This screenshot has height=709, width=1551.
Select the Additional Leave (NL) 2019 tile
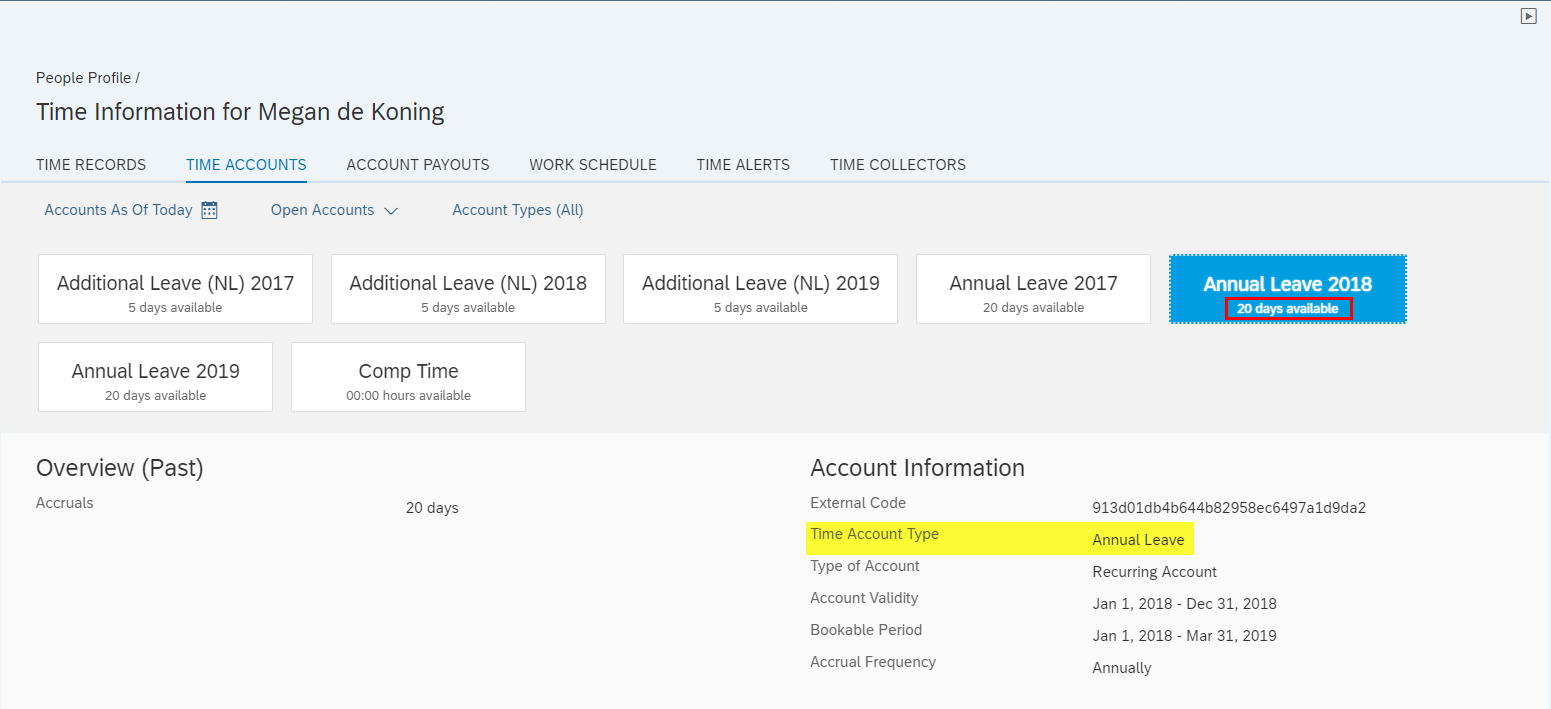(x=761, y=289)
